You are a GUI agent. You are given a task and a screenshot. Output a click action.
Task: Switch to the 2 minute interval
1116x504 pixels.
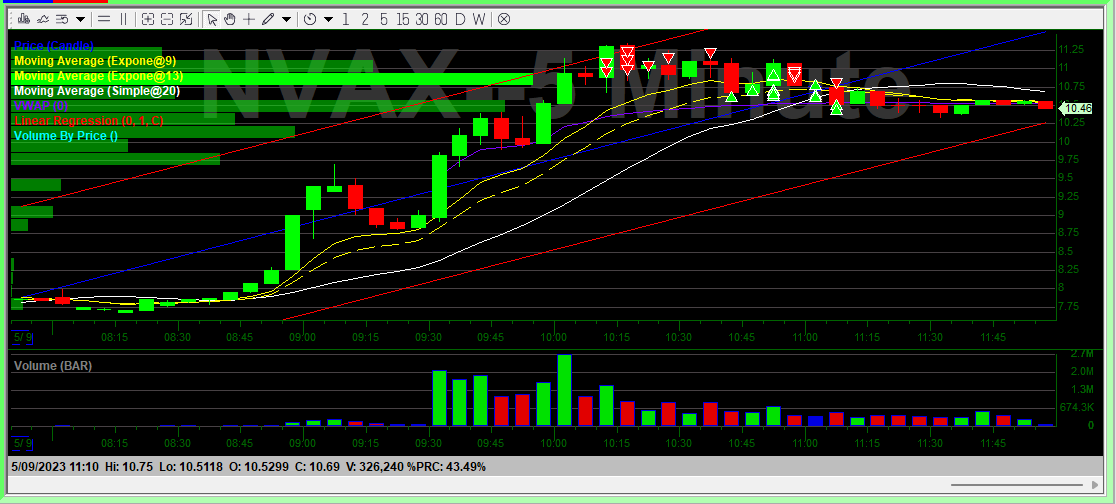[365, 19]
